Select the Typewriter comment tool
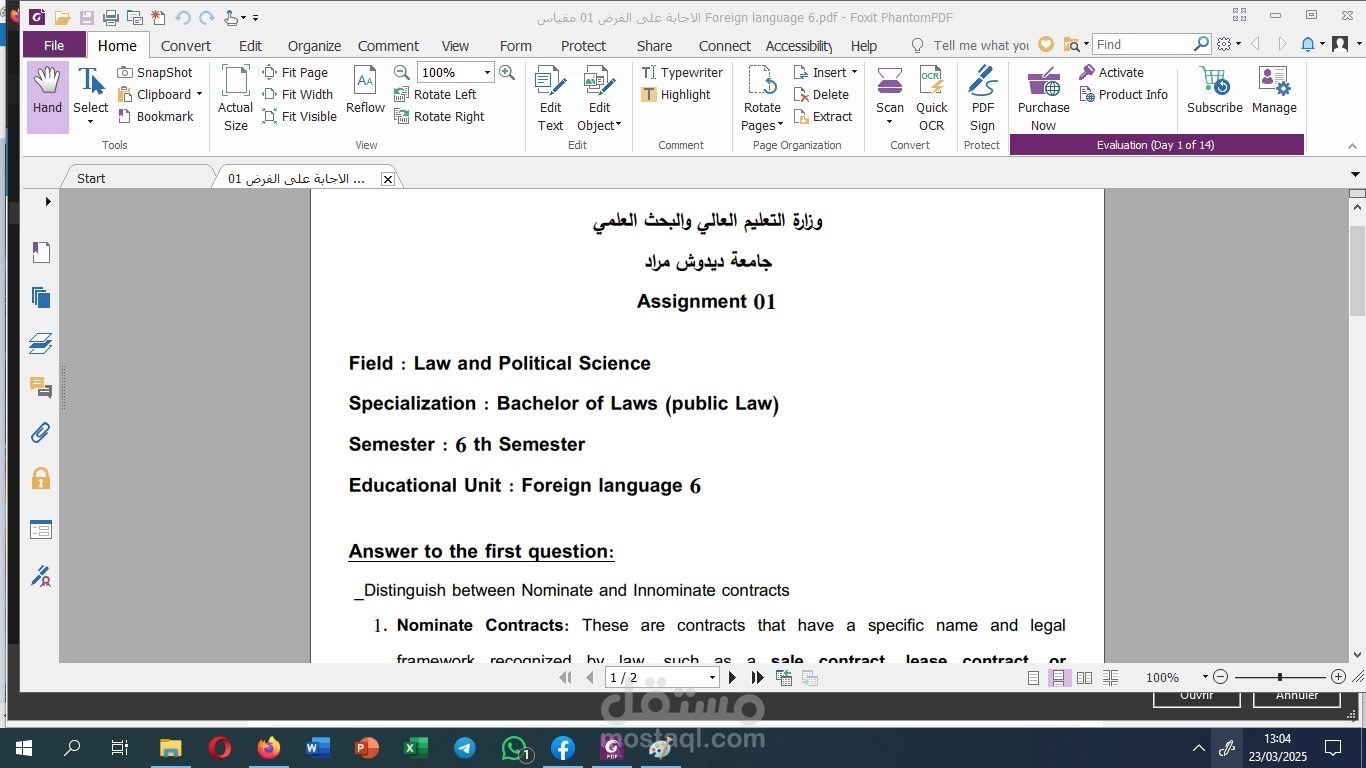 click(x=682, y=72)
